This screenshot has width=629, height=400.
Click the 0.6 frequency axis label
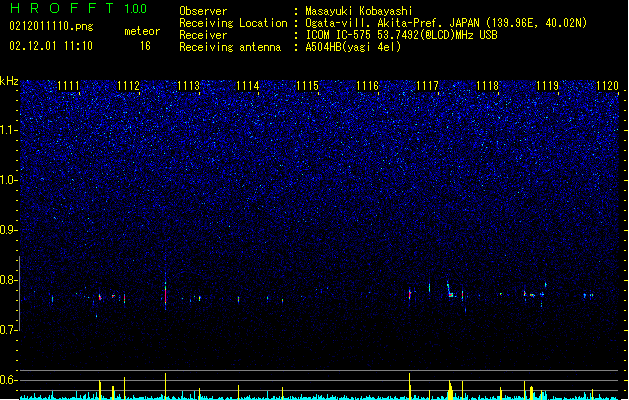click(9, 380)
